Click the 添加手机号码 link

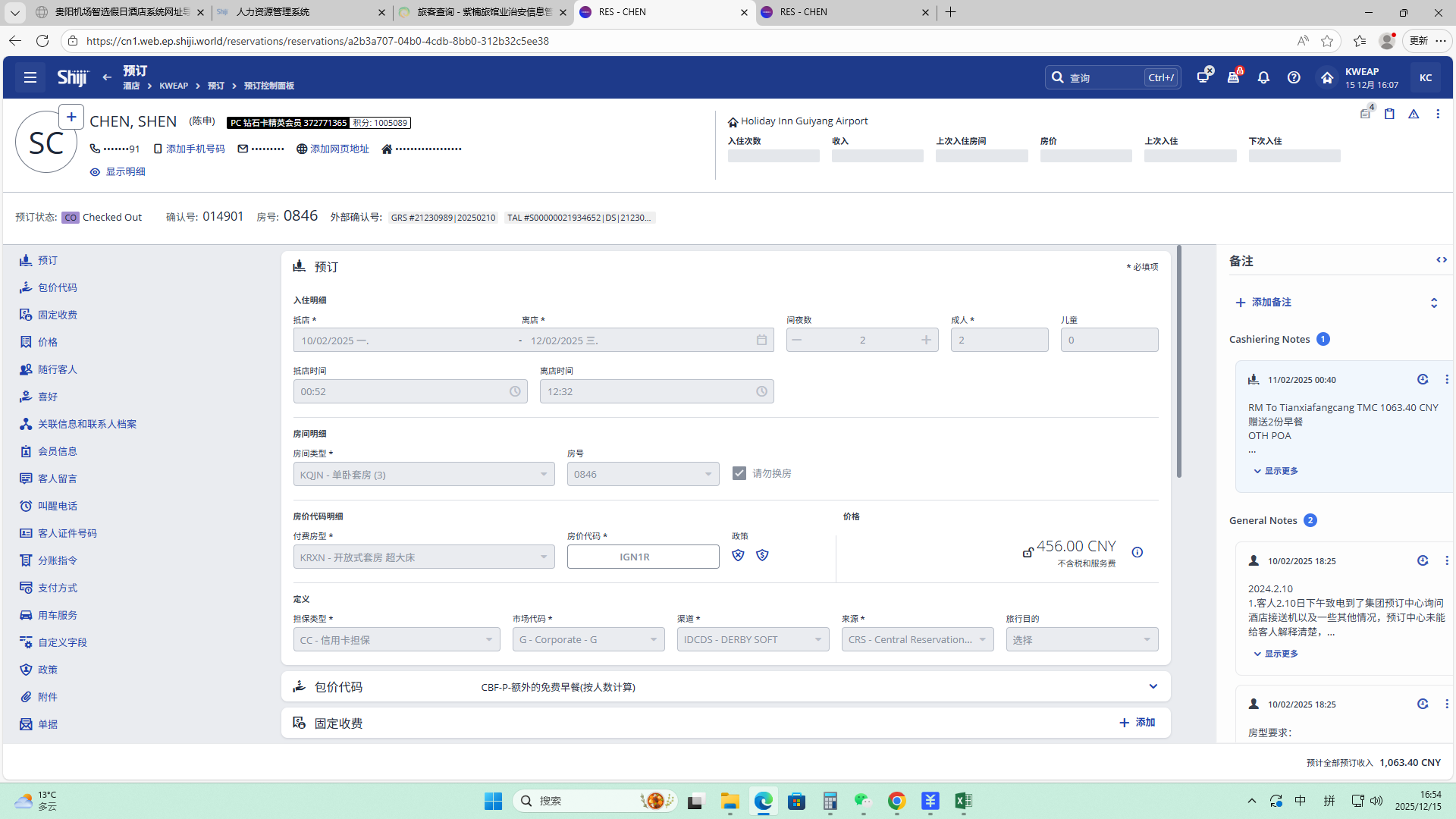195,149
